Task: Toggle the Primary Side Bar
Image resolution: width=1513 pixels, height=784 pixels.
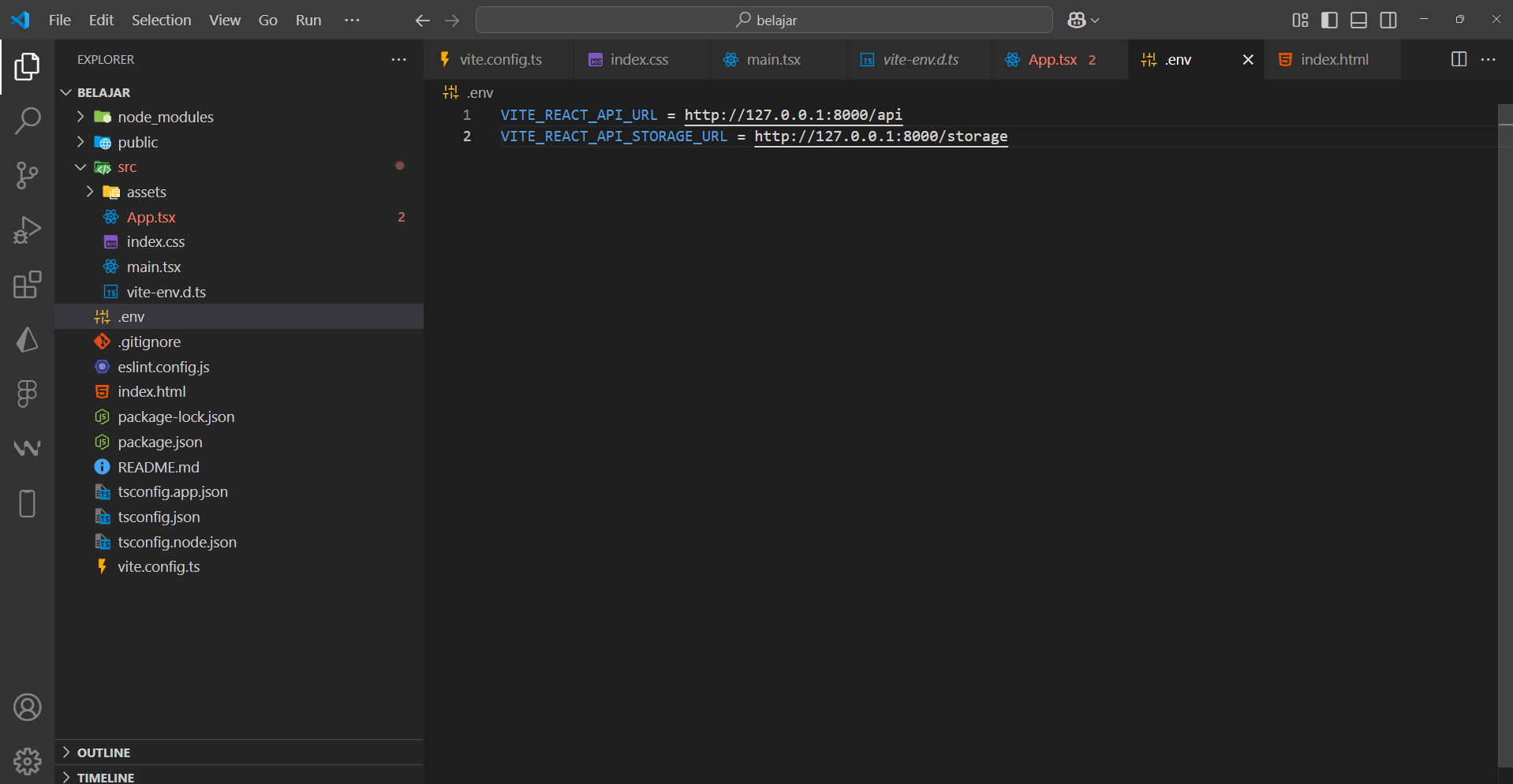Action: (x=1329, y=21)
